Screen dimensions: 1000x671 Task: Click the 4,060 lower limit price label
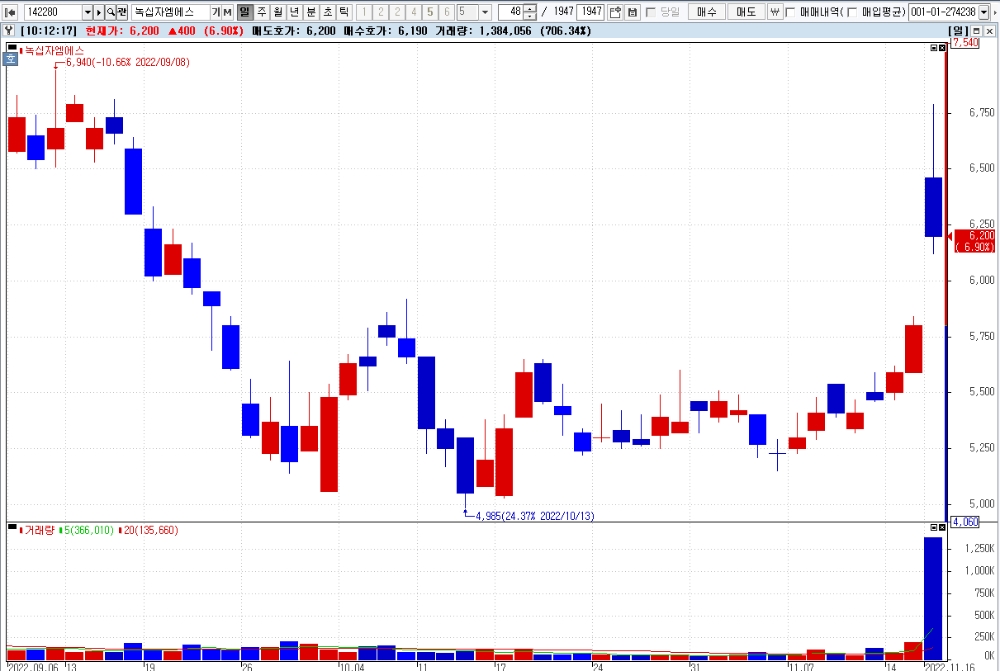pos(965,522)
